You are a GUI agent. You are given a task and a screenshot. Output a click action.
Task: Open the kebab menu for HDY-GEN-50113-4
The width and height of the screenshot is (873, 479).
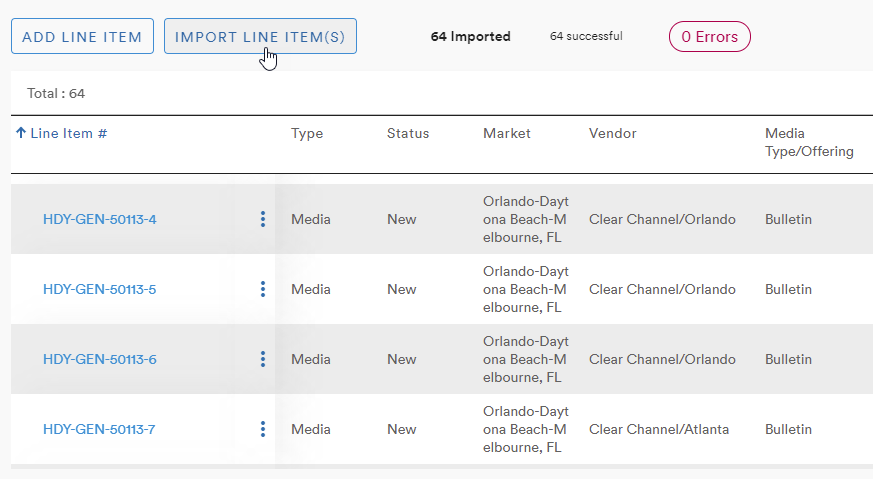pos(263,219)
